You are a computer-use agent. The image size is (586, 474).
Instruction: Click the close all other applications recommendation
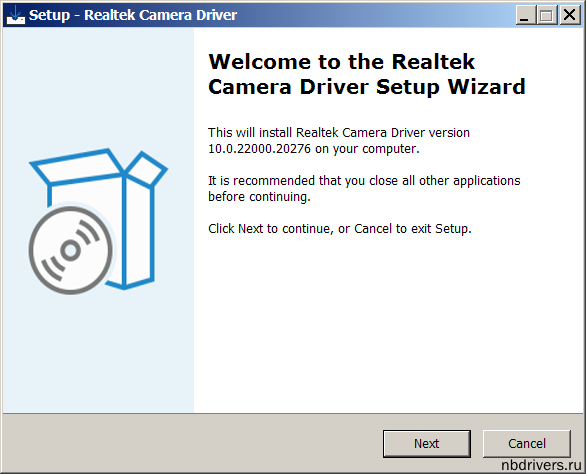[364, 188]
